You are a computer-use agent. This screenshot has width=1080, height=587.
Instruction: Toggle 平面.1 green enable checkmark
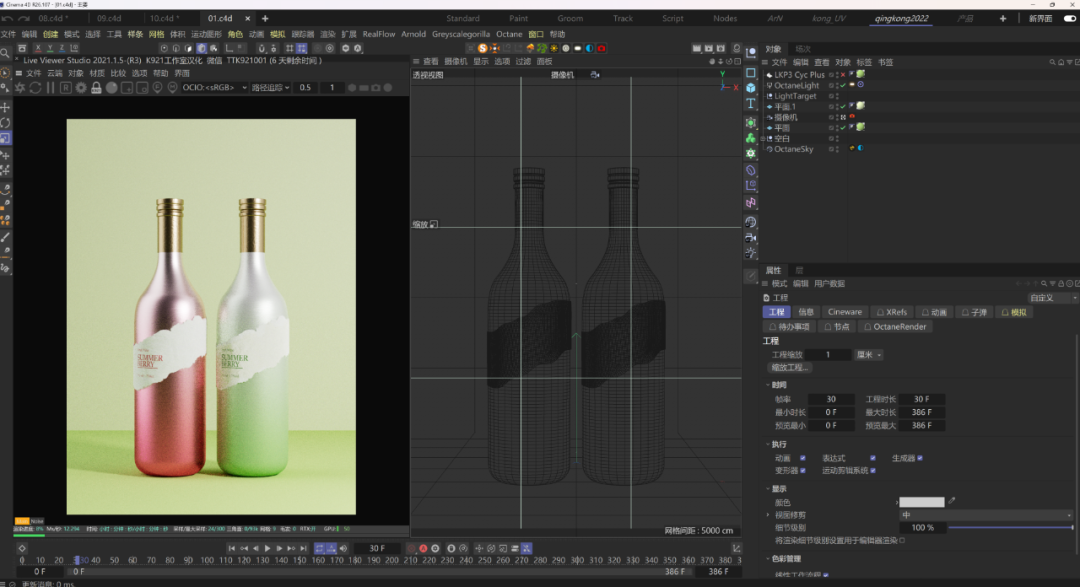842,107
